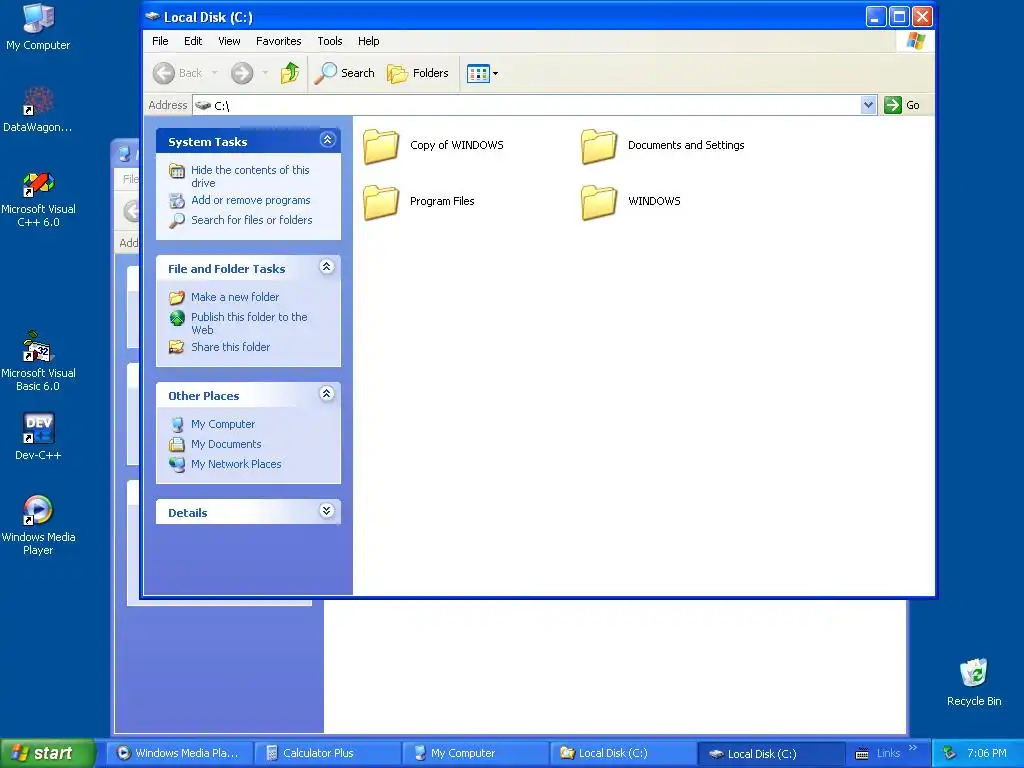
Task: Open the Edit menu
Action: pos(193,41)
